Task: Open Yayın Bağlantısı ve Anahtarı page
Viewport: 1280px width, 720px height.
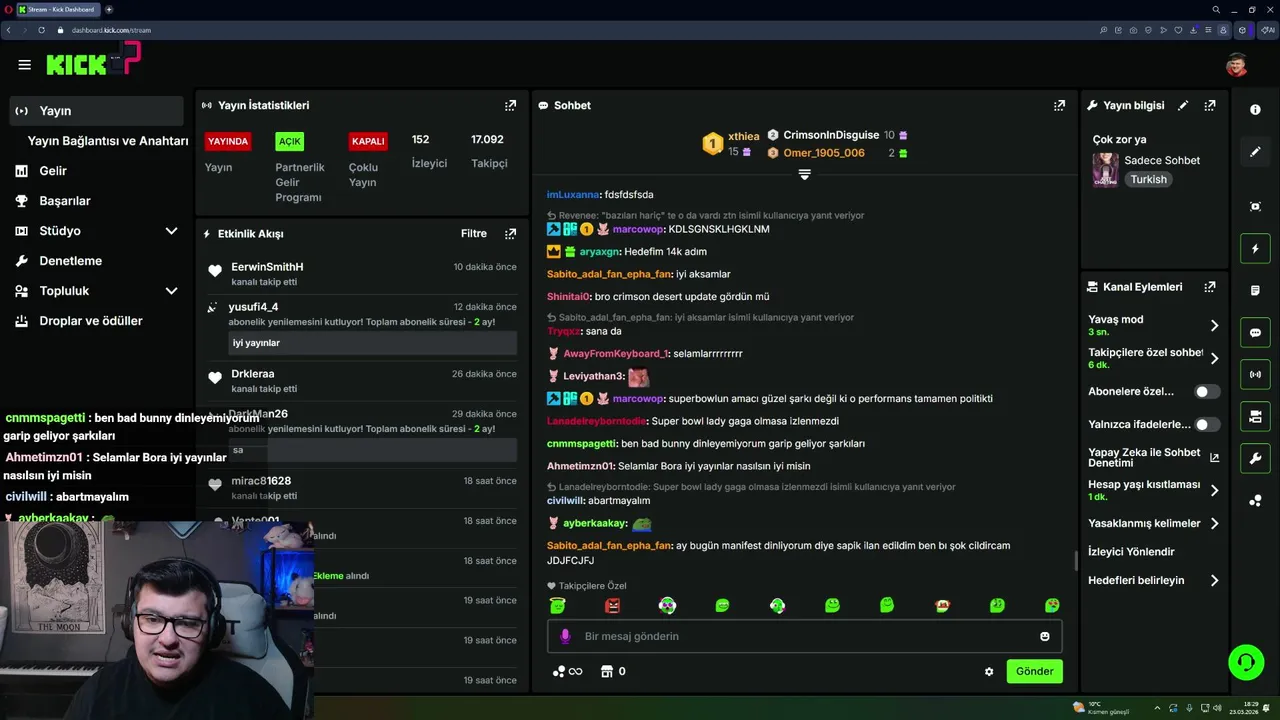Action: 108,141
